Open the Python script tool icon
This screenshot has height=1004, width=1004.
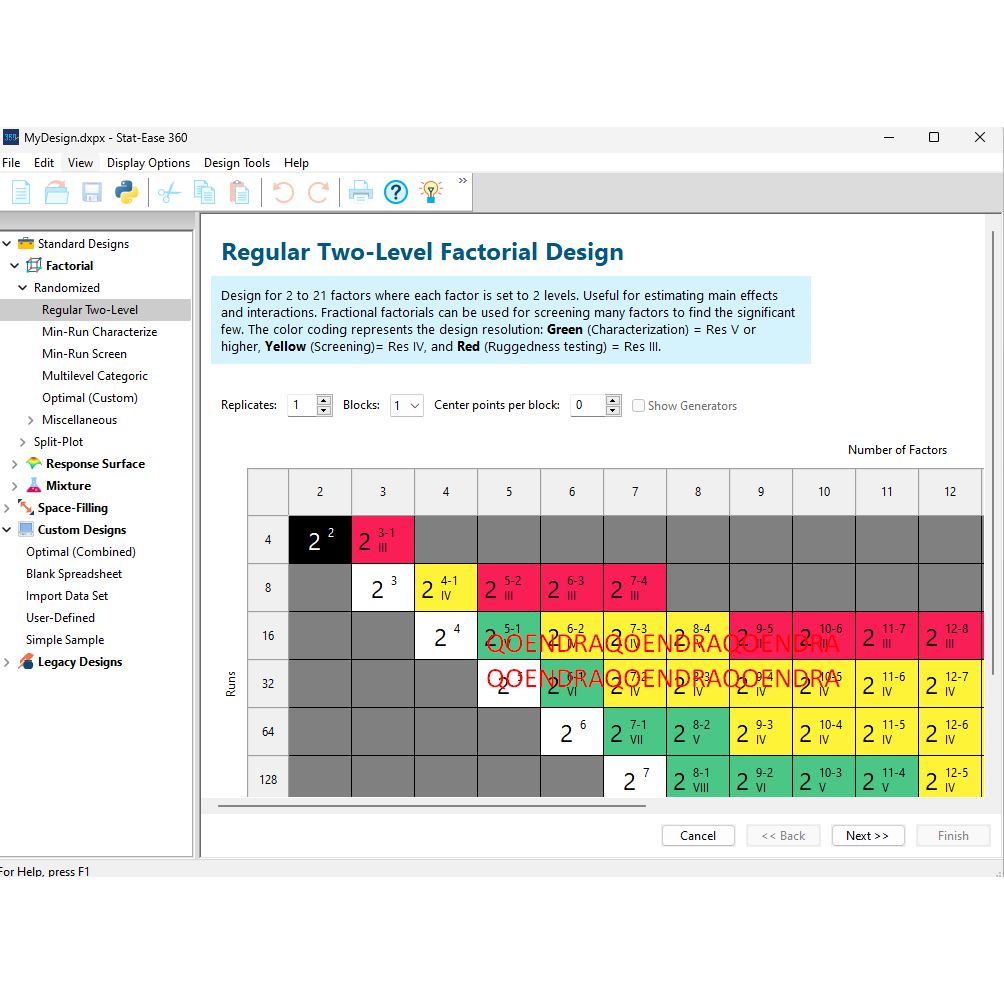point(126,191)
